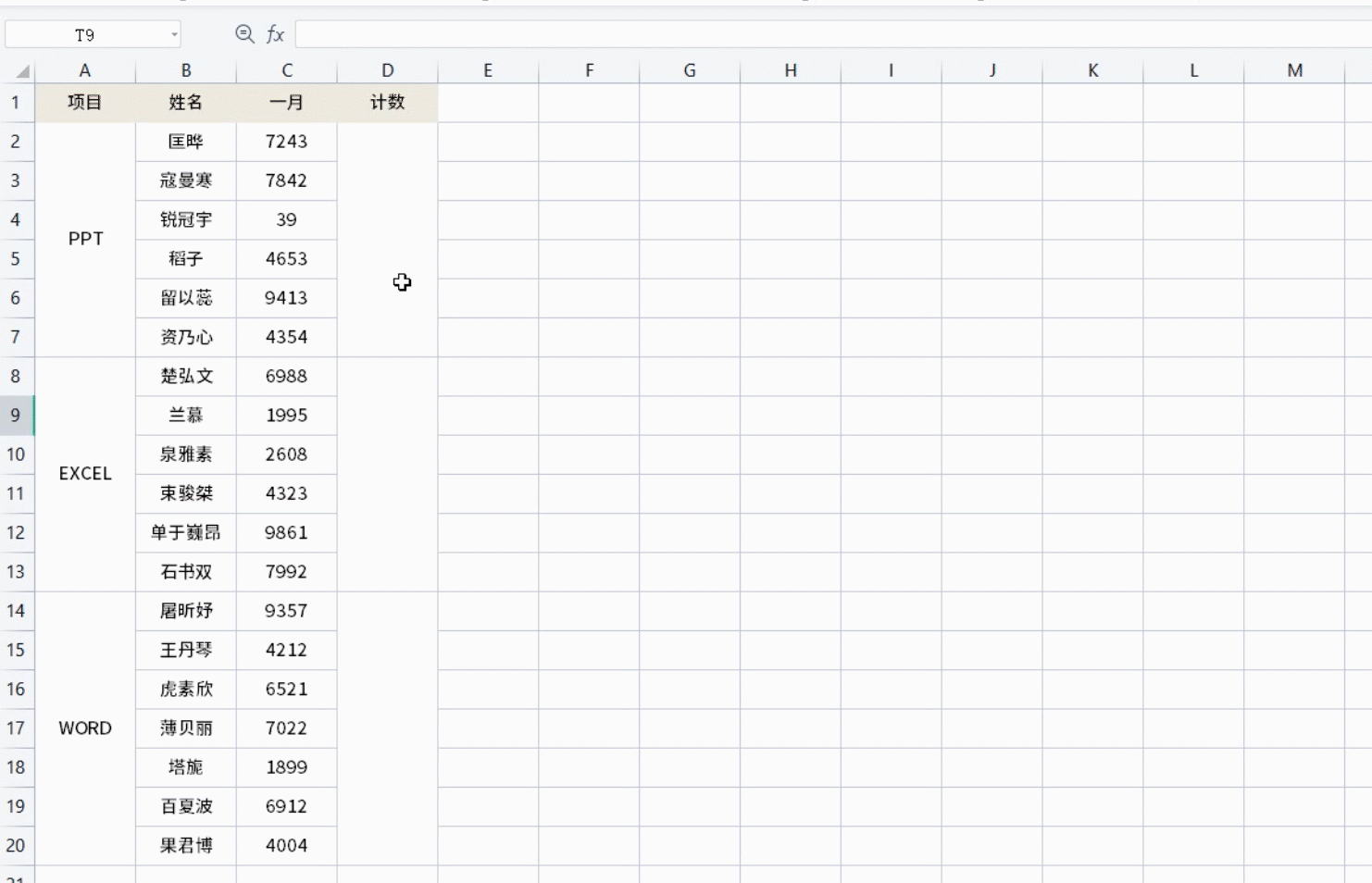Click the value cell 4323

tap(287, 493)
